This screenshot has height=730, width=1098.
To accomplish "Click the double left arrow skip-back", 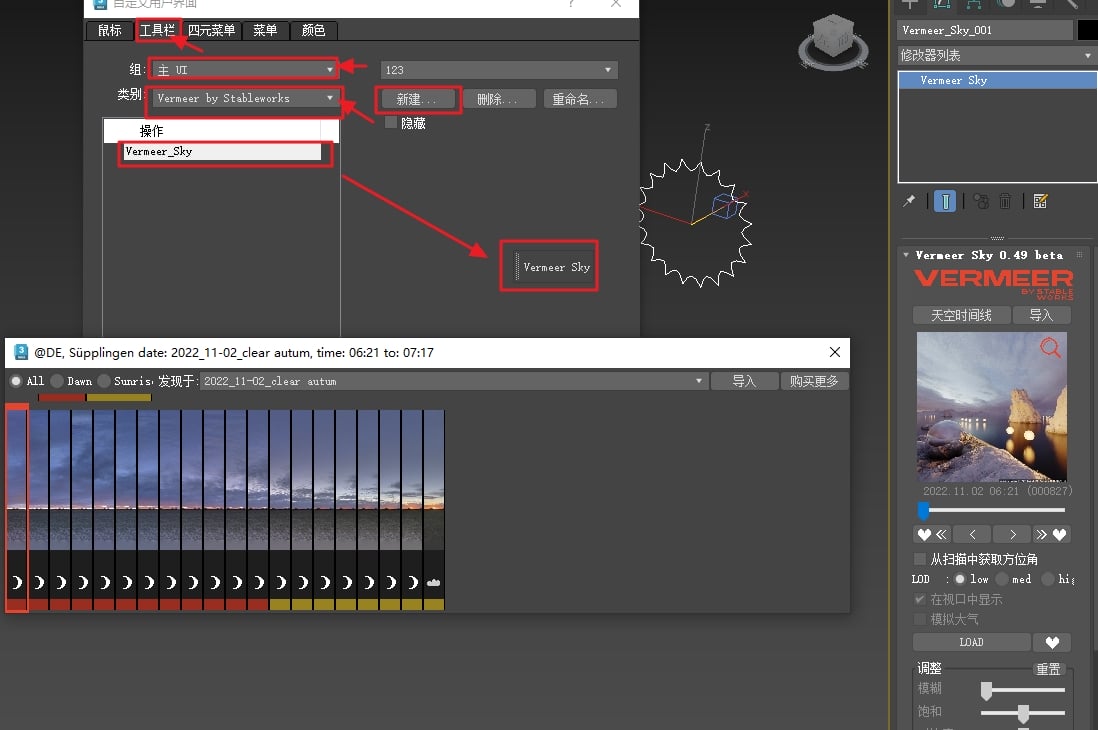I will [941, 535].
